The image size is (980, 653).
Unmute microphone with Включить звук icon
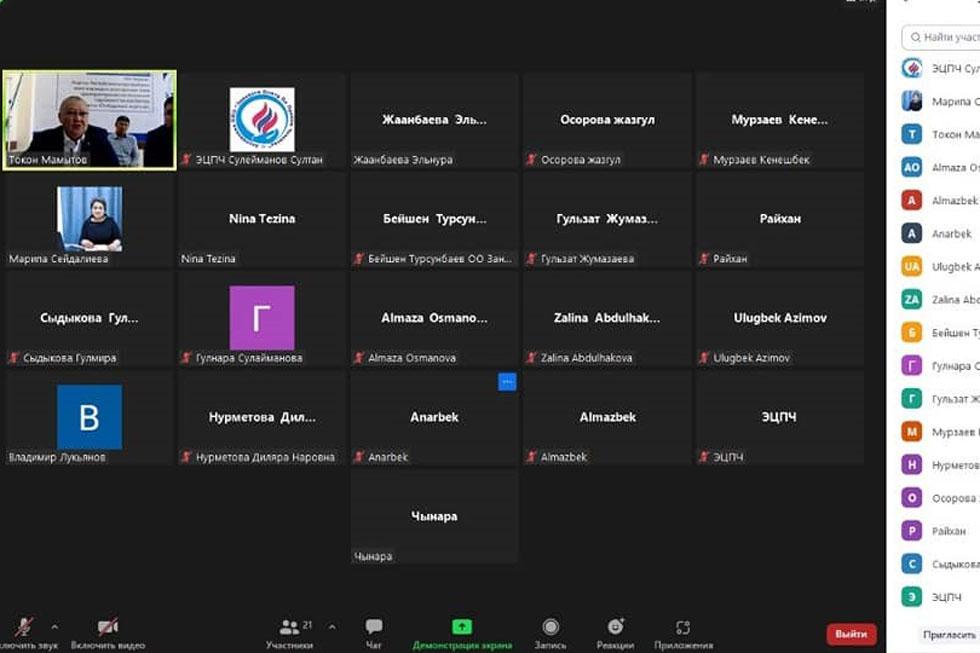[23, 628]
